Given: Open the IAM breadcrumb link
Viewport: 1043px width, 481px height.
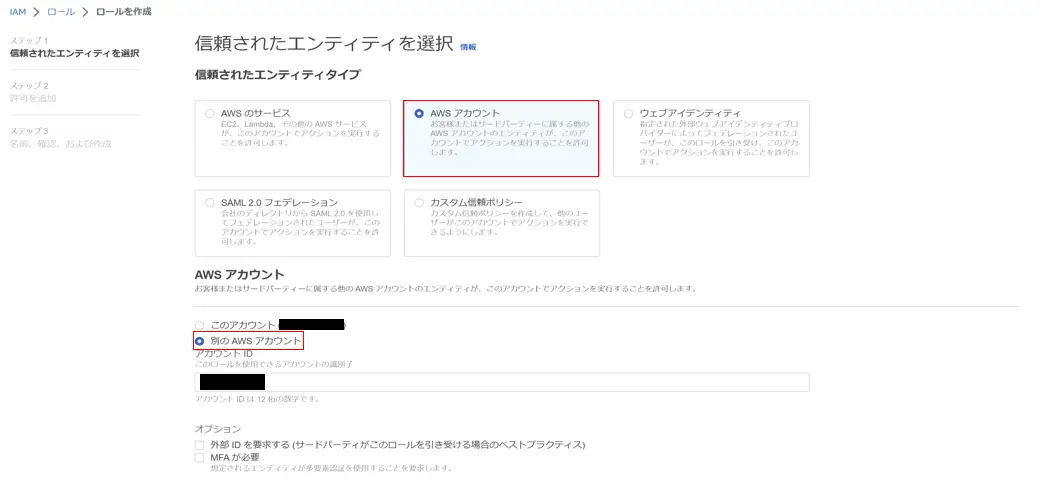Looking at the screenshot, I should click(x=18, y=12).
